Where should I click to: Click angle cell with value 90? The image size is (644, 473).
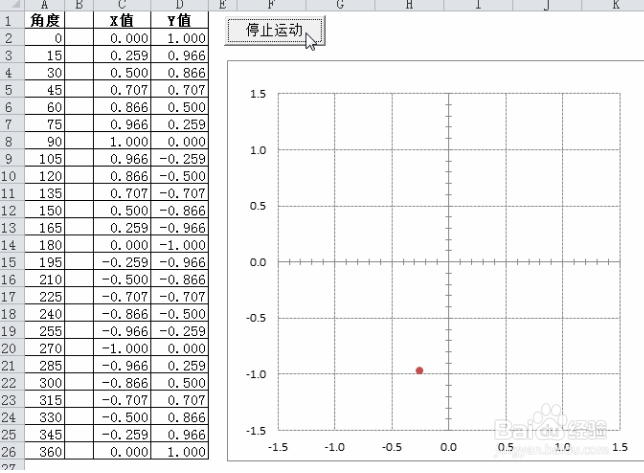tap(45, 142)
